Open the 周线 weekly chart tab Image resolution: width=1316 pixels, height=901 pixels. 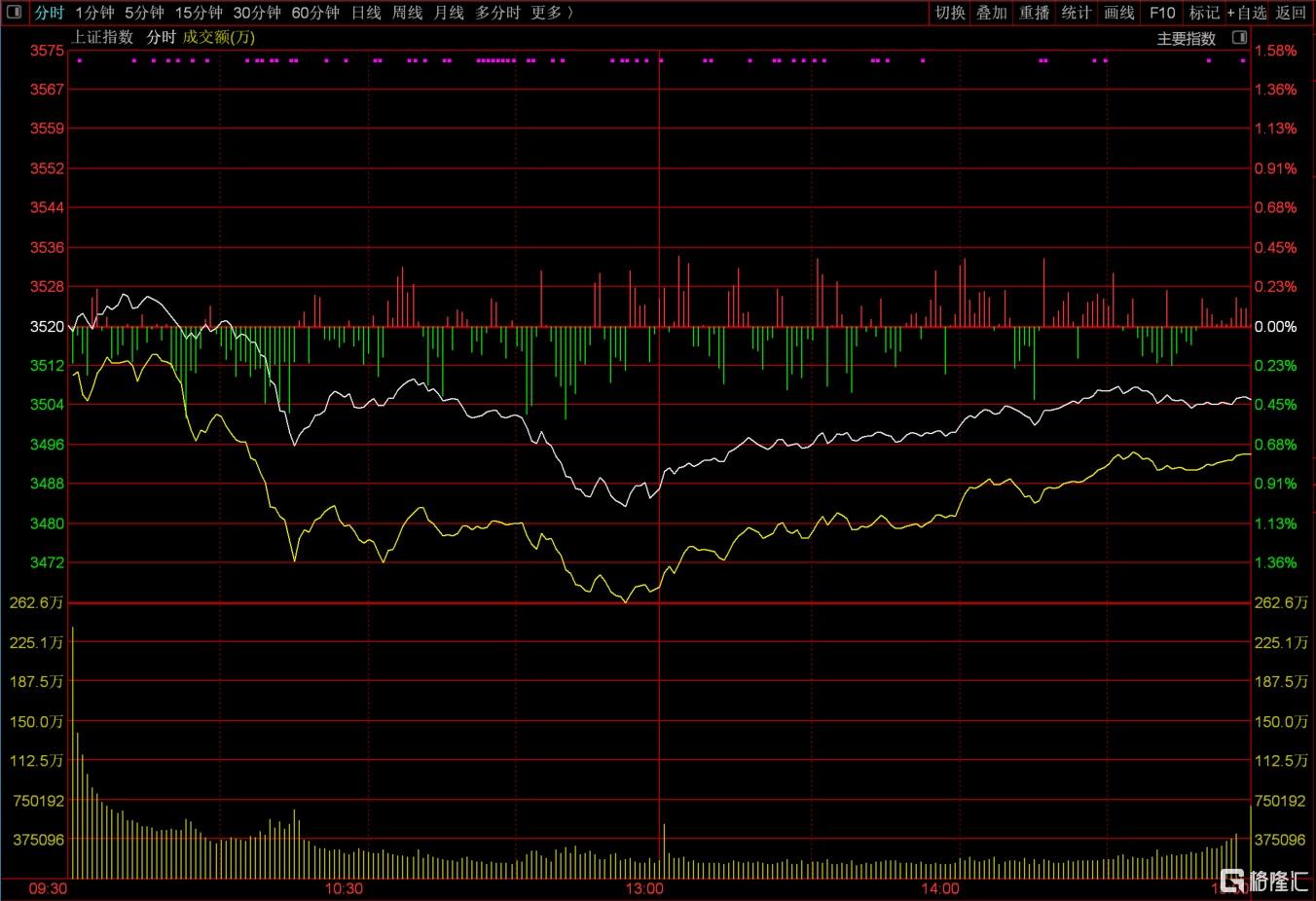pyautogui.click(x=407, y=13)
